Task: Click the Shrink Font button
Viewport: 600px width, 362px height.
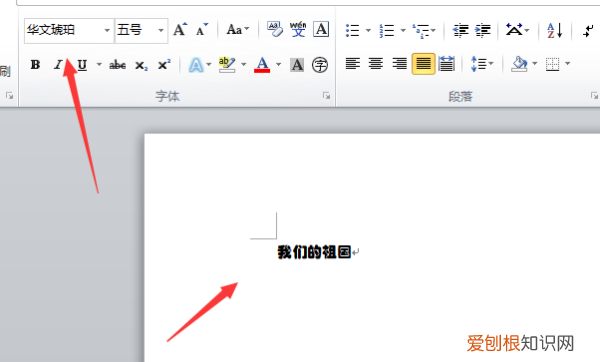Action: [201, 29]
